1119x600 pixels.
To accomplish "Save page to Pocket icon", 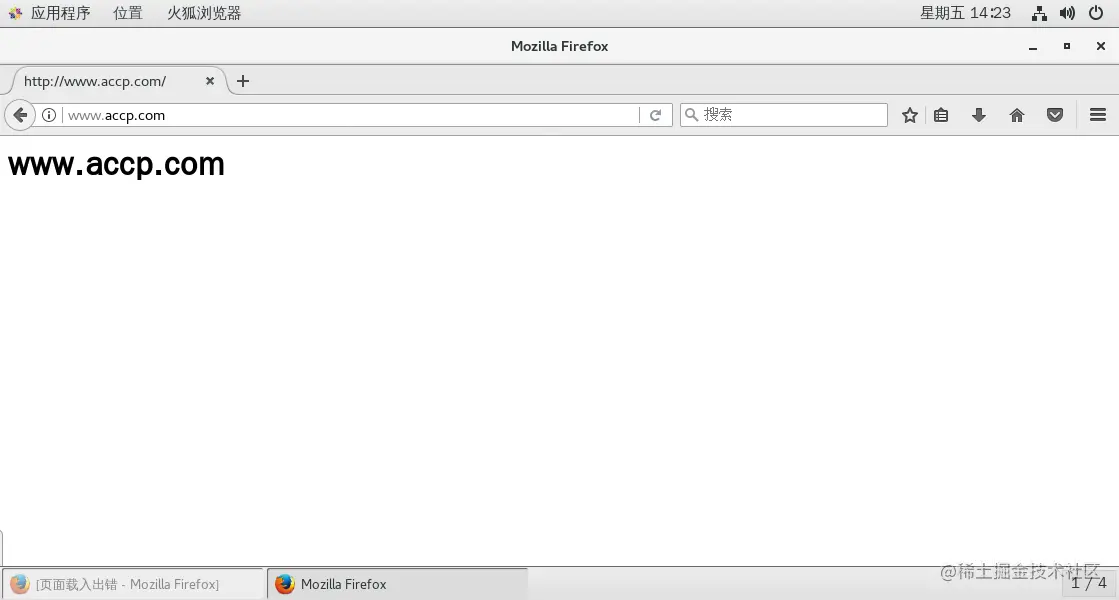I will (1055, 115).
